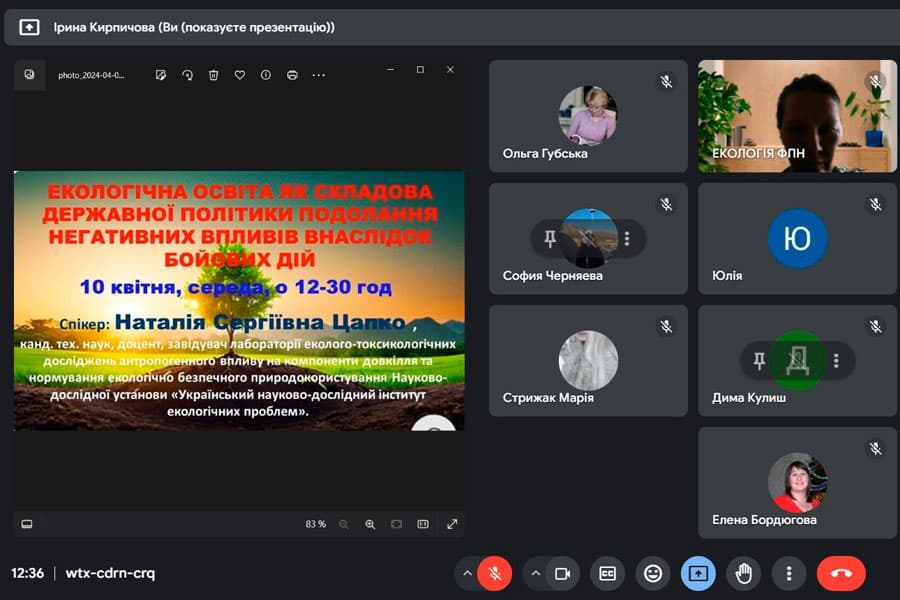This screenshot has width=900, height=600.
Task: Open the three-dot menu in photo viewer toolbar
Action: [x=319, y=75]
